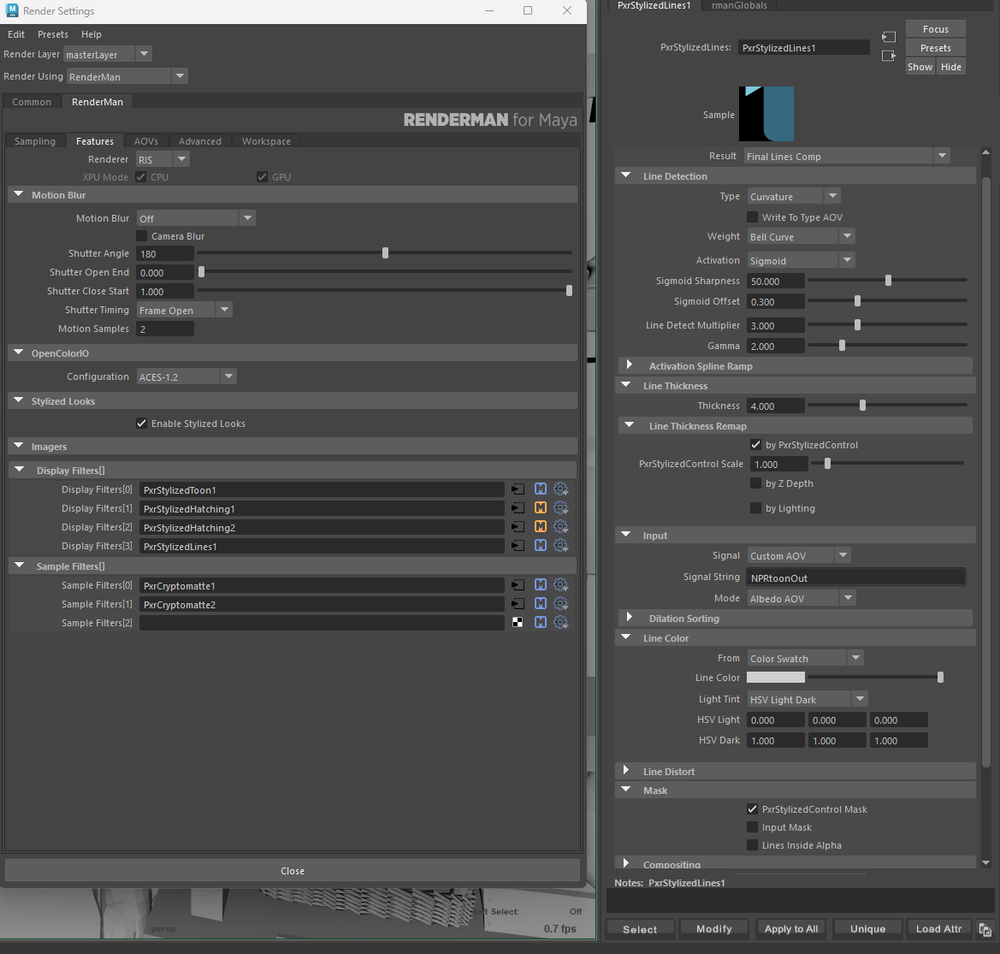
Task: Open gear settings for PxrStylizedHatching2 row
Action: 561,527
